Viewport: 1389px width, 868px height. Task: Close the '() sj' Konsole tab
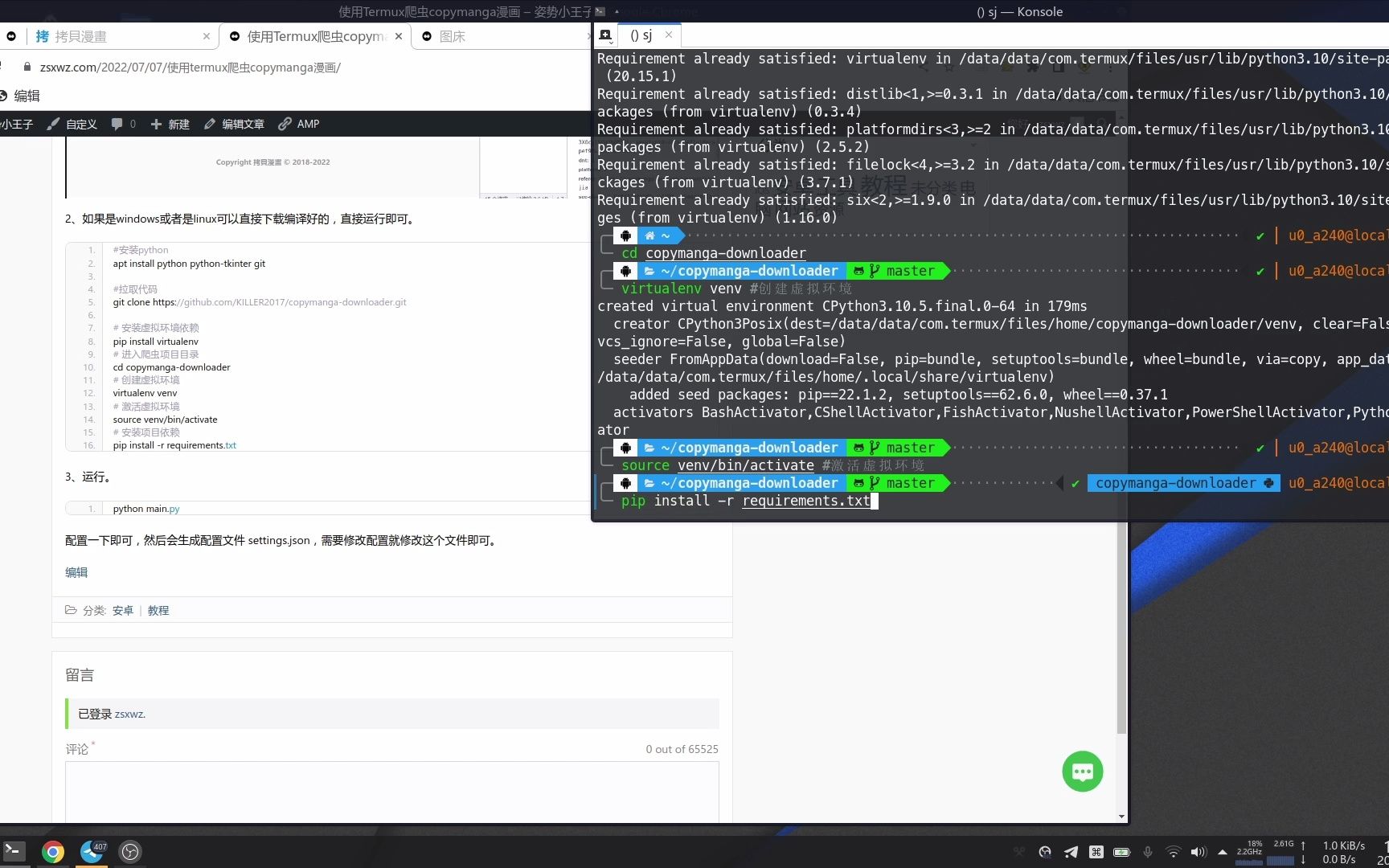(669, 35)
